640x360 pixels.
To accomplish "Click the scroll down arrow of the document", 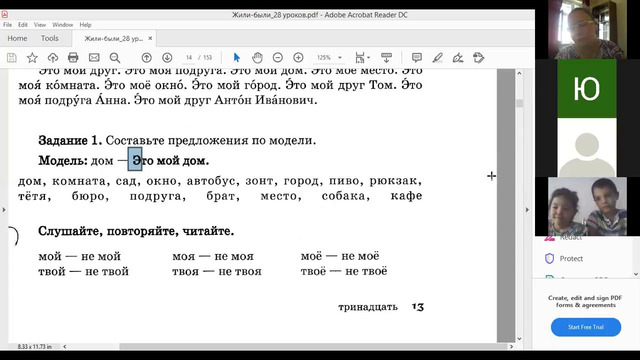I will tap(519, 339).
